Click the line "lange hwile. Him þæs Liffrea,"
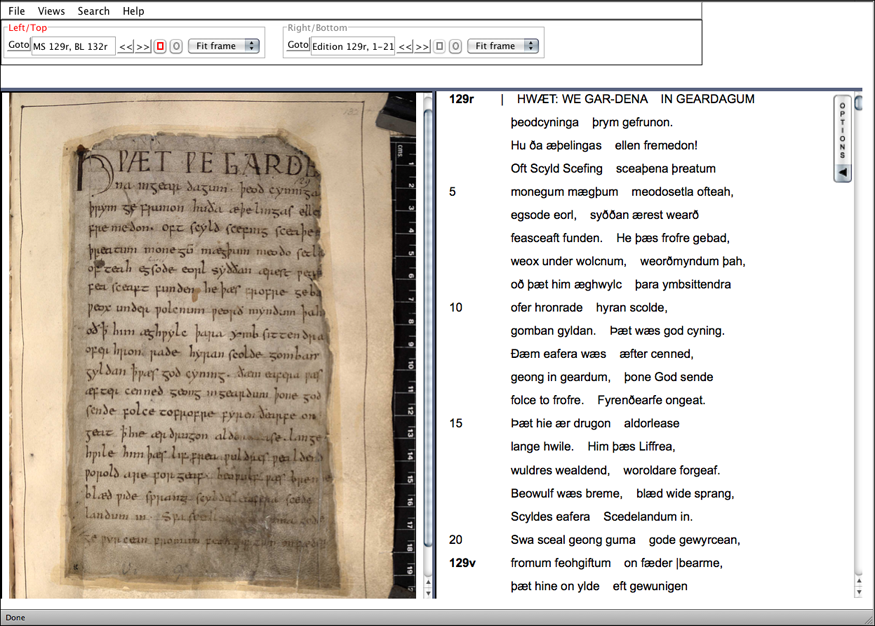The height and width of the screenshot is (626, 875). (593, 446)
